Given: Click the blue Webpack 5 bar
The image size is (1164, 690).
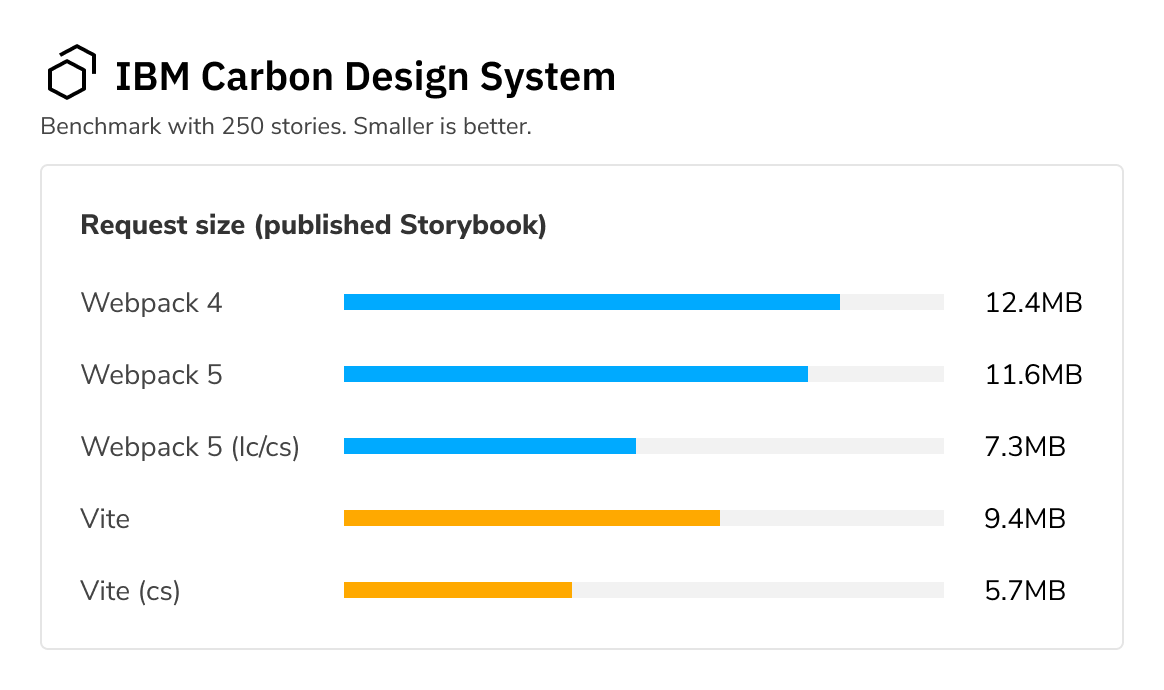Looking at the screenshot, I should (575, 374).
